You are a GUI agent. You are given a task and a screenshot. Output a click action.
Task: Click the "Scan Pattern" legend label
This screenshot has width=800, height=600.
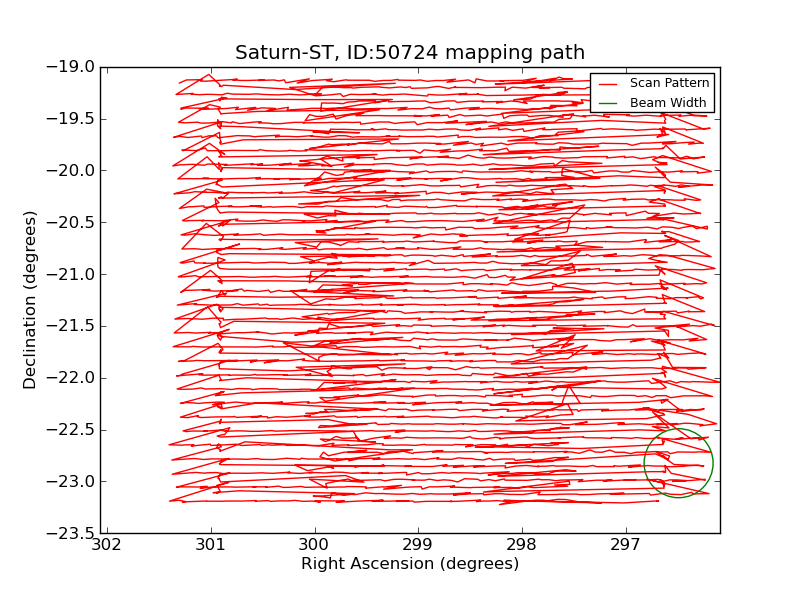click(x=669, y=83)
